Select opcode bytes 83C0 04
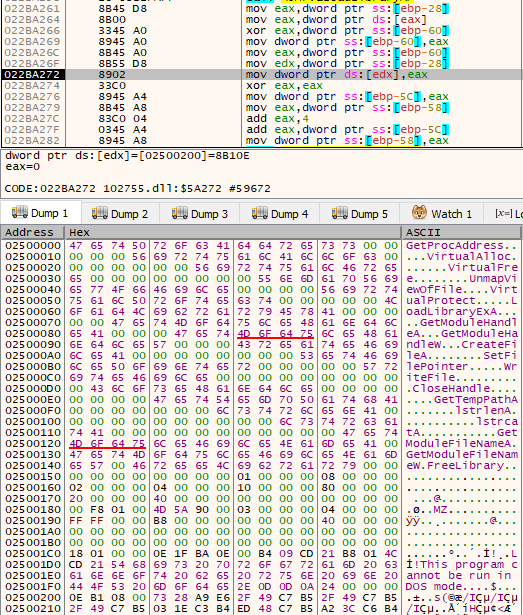 click(122, 118)
